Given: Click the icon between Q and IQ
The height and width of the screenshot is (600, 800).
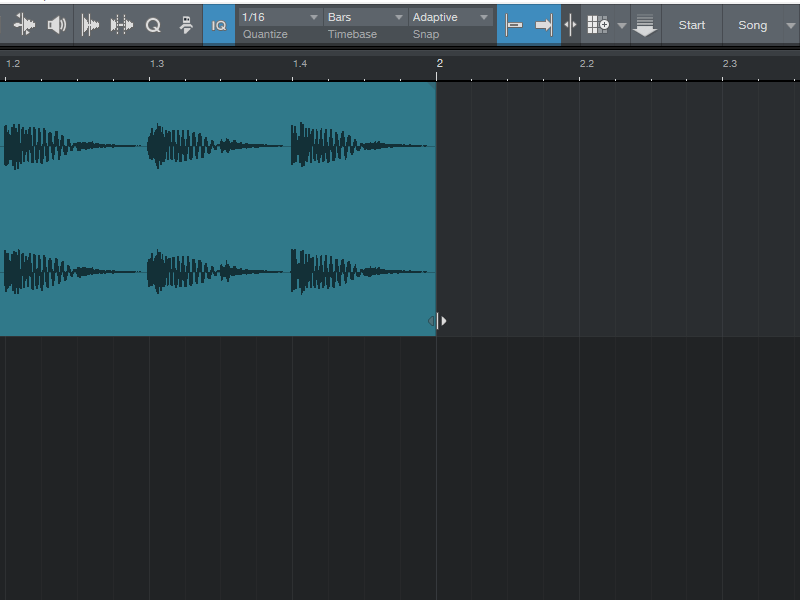Looking at the screenshot, I should (x=185, y=25).
